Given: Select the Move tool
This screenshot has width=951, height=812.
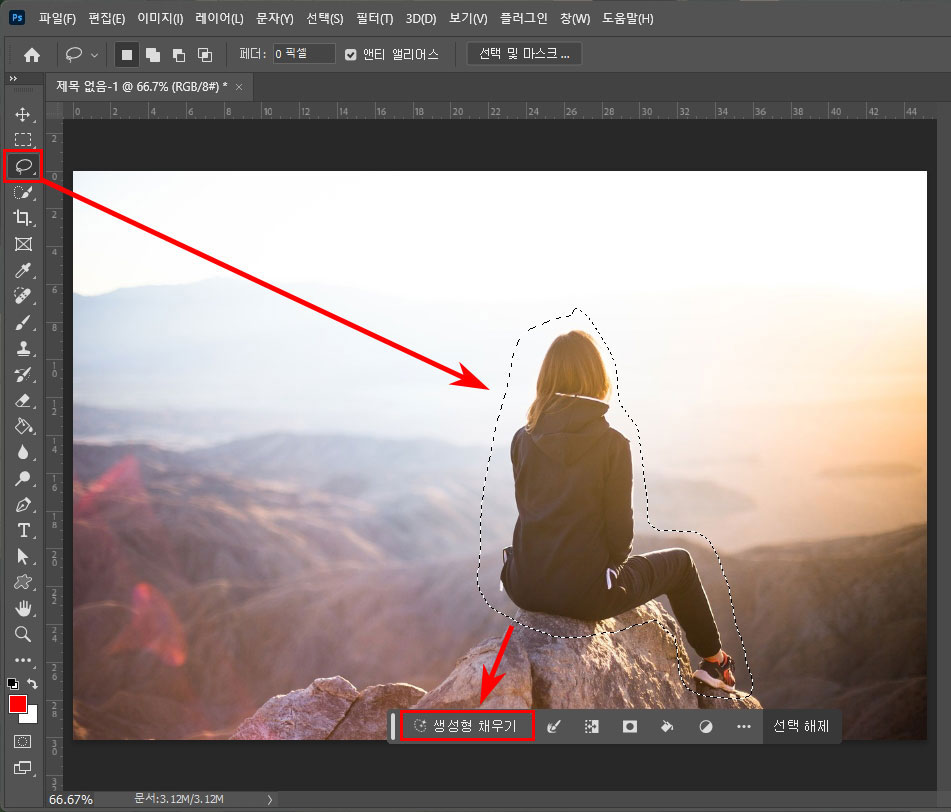Looking at the screenshot, I should (x=23, y=115).
